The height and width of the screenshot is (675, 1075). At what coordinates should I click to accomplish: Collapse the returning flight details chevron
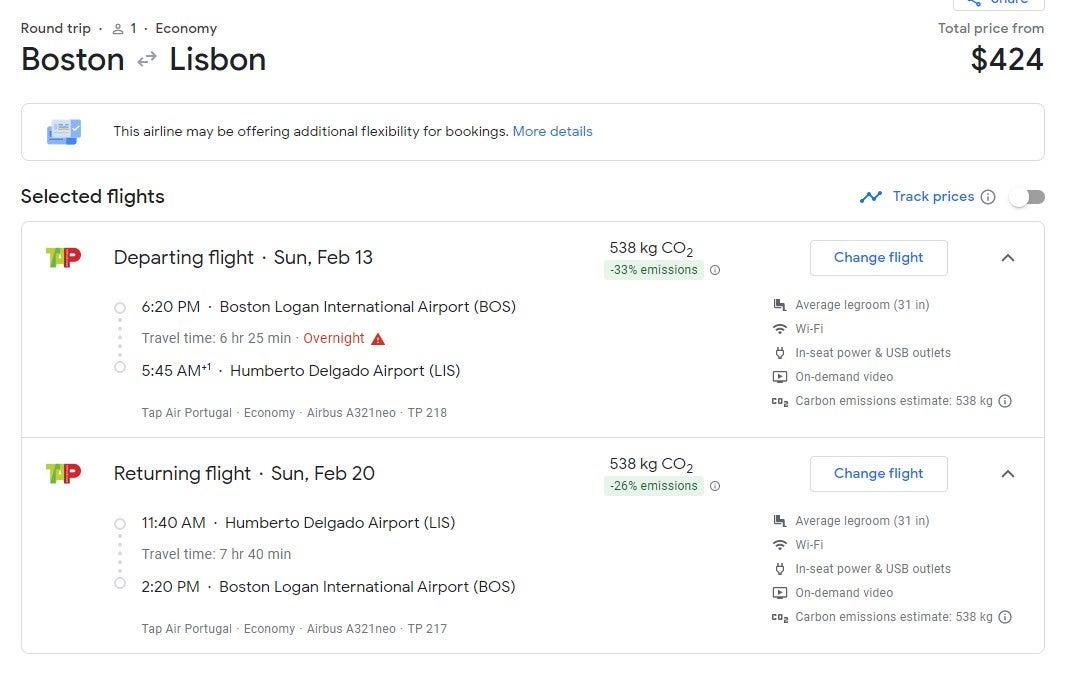click(1008, 474)
